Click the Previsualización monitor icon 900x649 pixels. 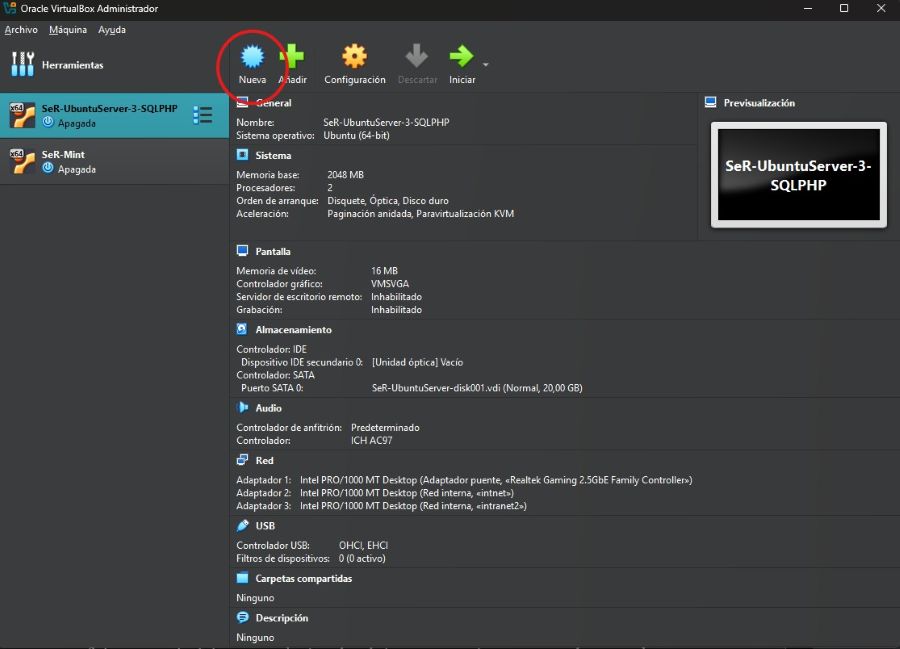click(710, 102)
